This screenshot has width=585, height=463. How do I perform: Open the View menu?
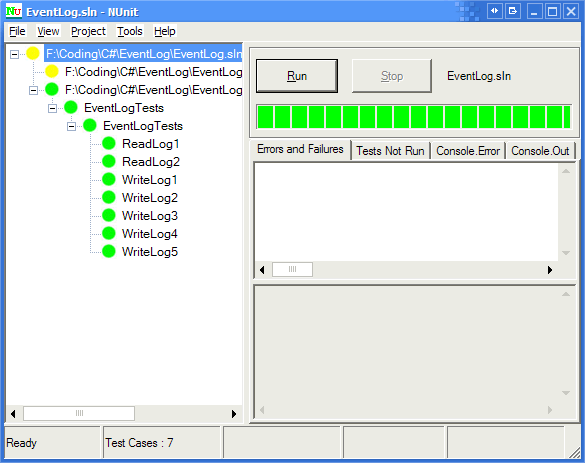pos(48,31)
